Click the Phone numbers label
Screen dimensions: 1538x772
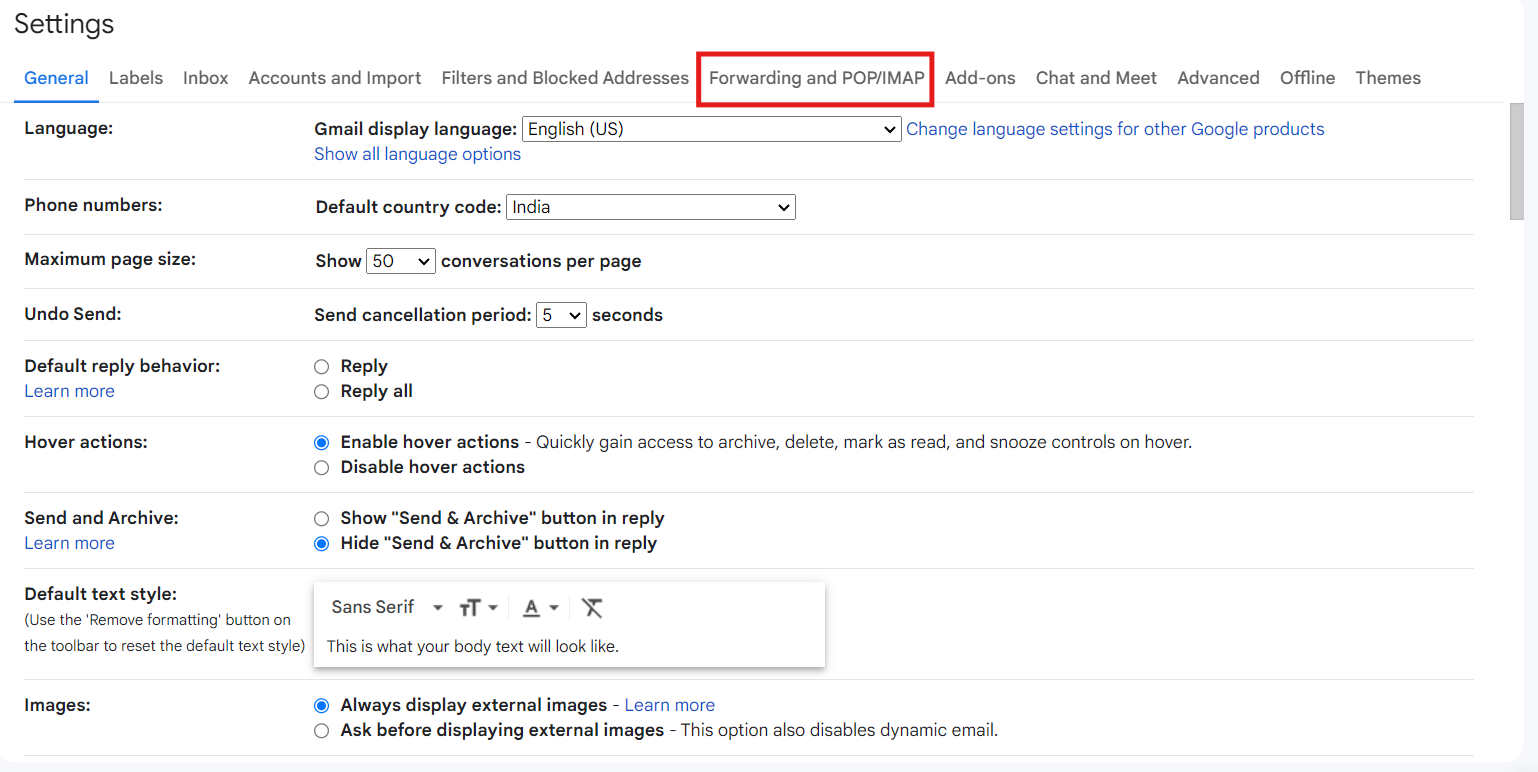pos(93,205)
